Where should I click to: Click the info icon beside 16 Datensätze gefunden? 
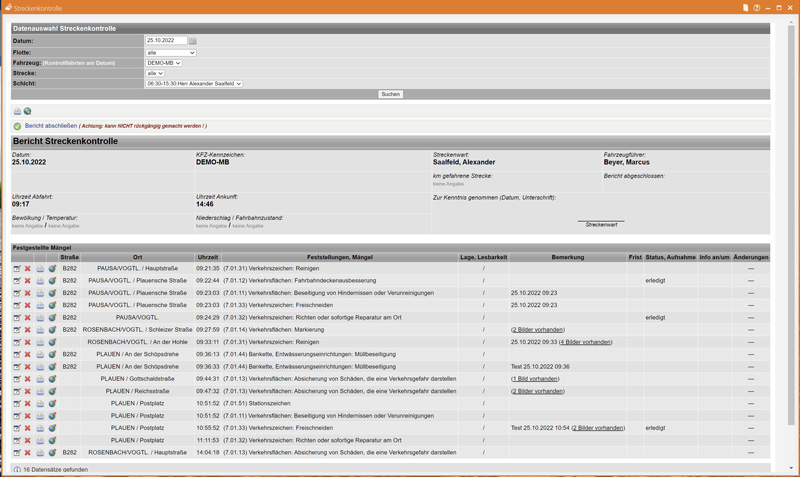point(17,470)
